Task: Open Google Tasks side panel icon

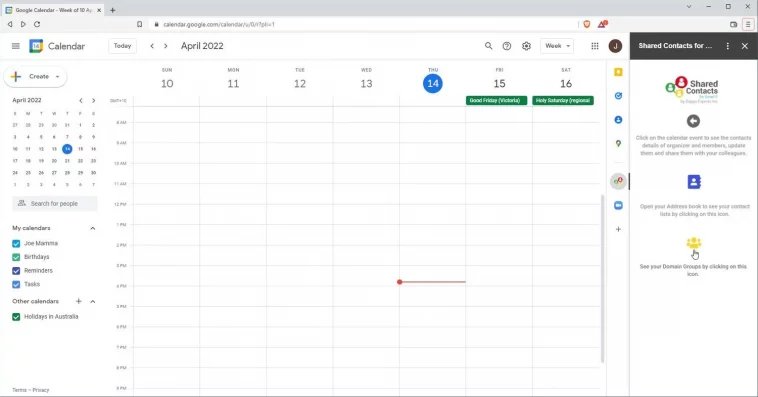Action: coord(618,96)
